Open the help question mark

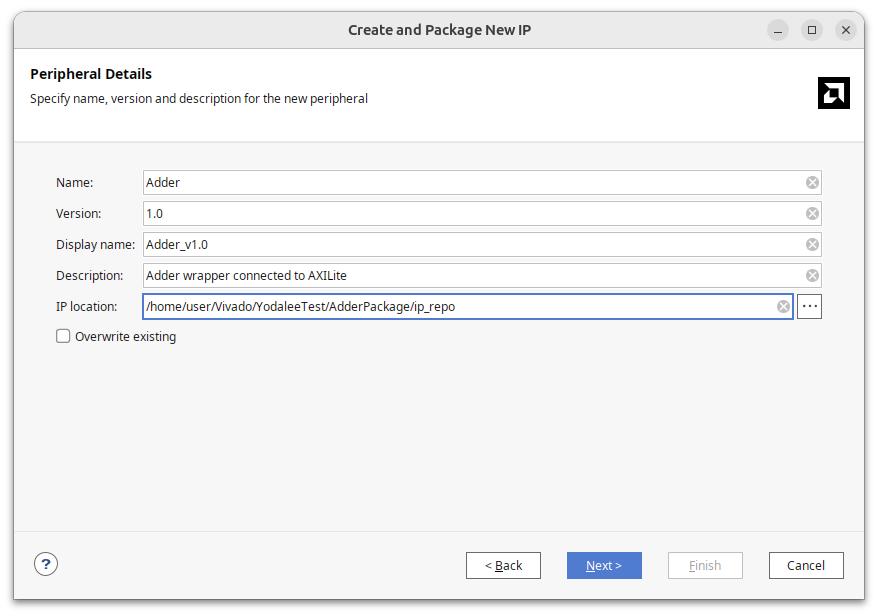pos(46,564)
